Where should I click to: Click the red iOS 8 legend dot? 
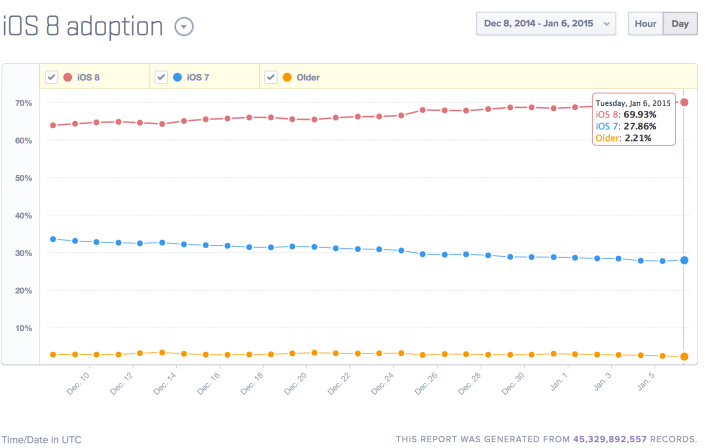68,76
